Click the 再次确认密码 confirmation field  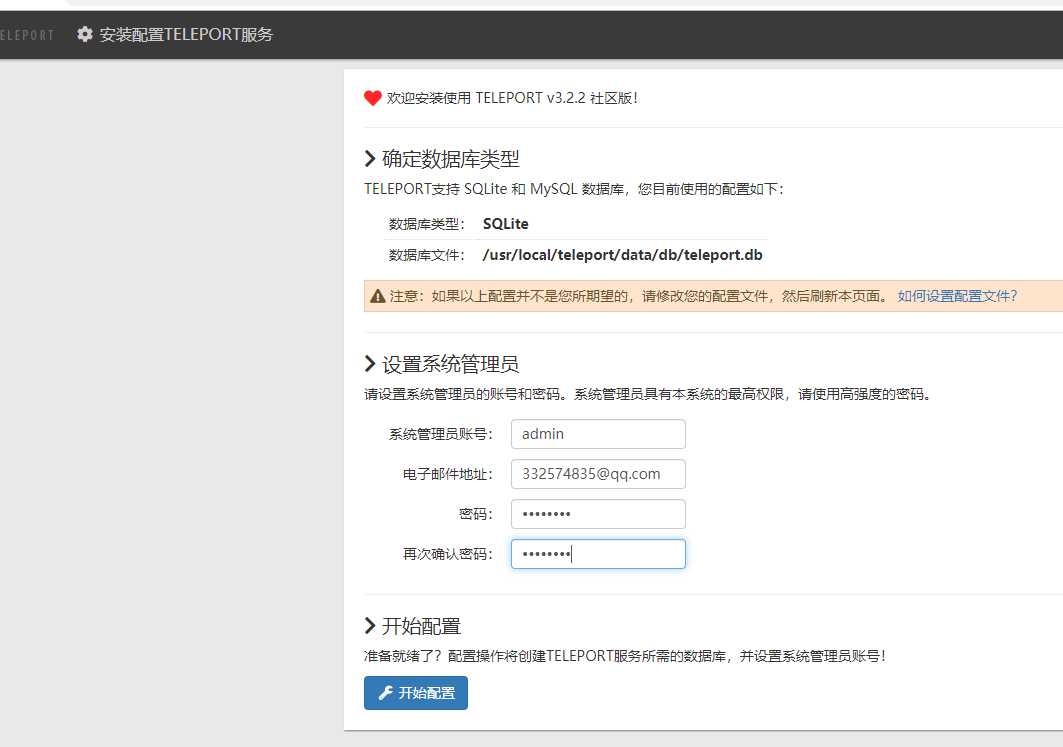click(598, 554)
